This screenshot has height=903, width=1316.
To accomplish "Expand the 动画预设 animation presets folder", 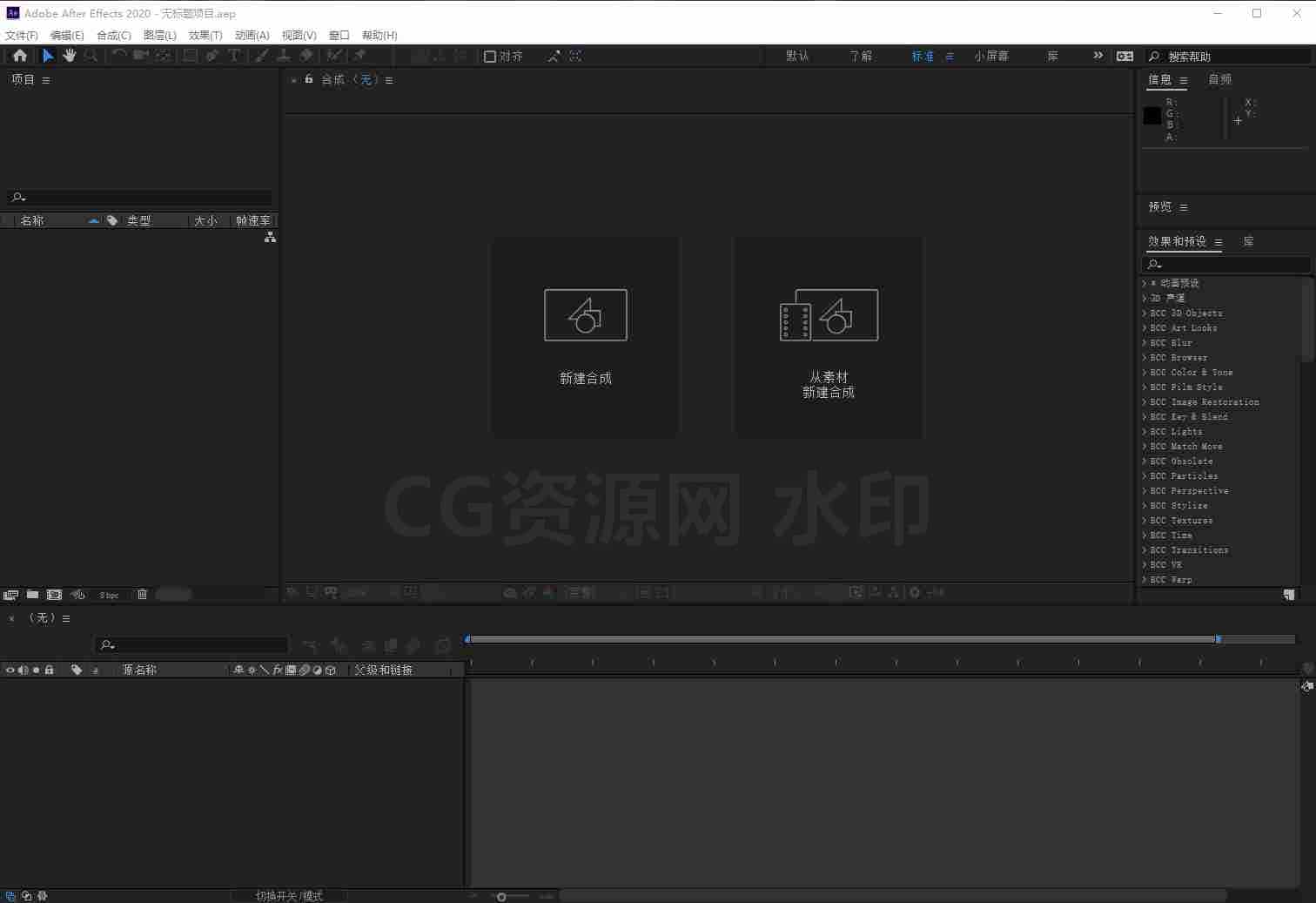I will point(1144,283).
